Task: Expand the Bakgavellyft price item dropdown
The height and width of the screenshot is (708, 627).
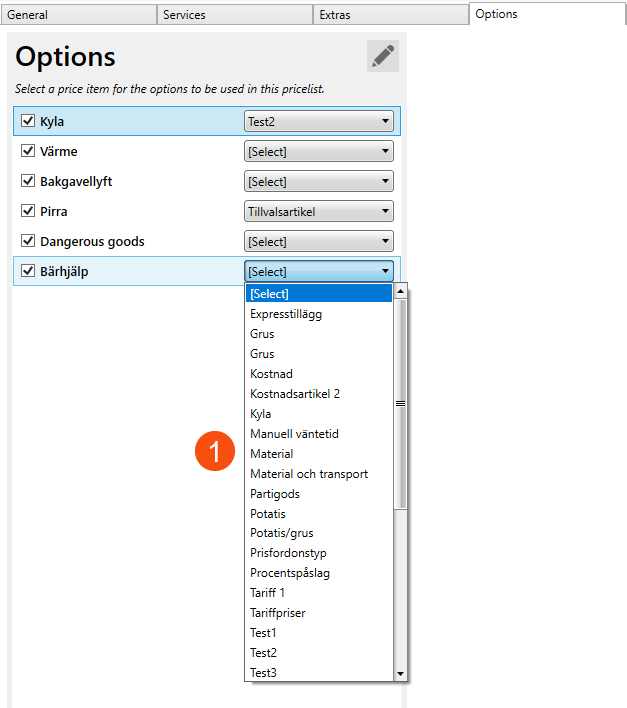Action: pos(319,182)
